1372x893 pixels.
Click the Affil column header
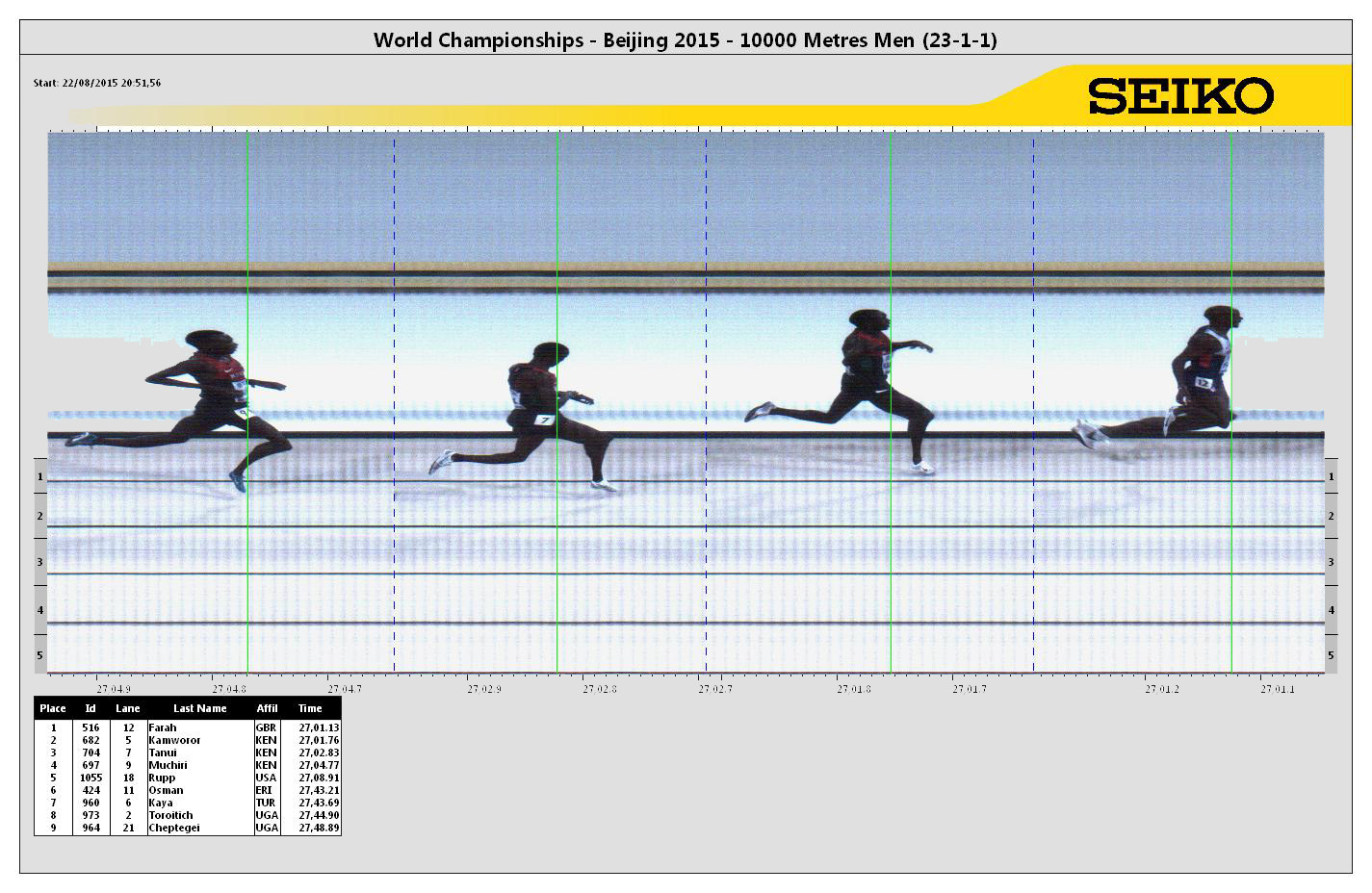(x=266, y=707)
